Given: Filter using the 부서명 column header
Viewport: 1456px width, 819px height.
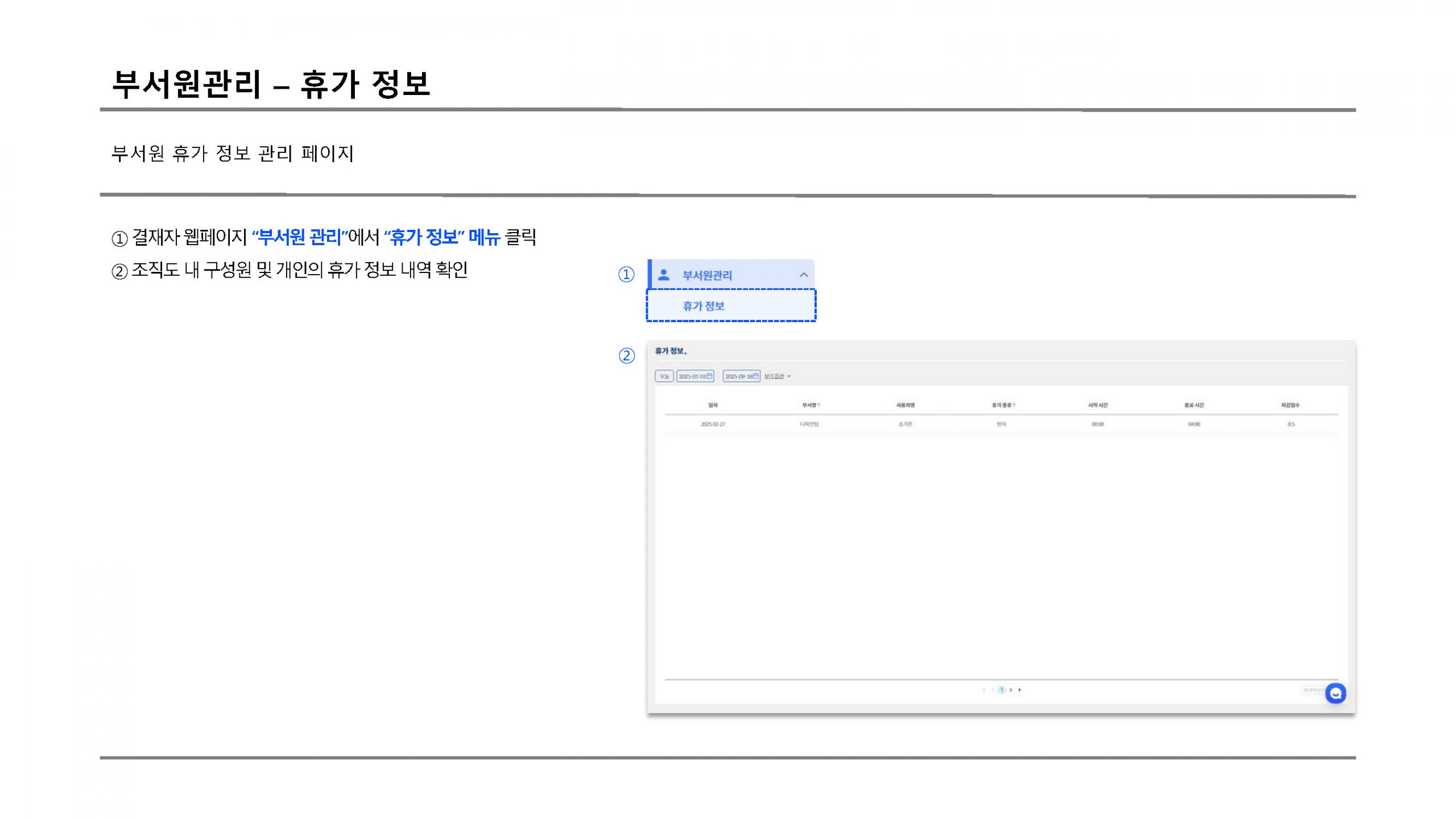Looking at the screenshot, I should (x=810, y=405).
